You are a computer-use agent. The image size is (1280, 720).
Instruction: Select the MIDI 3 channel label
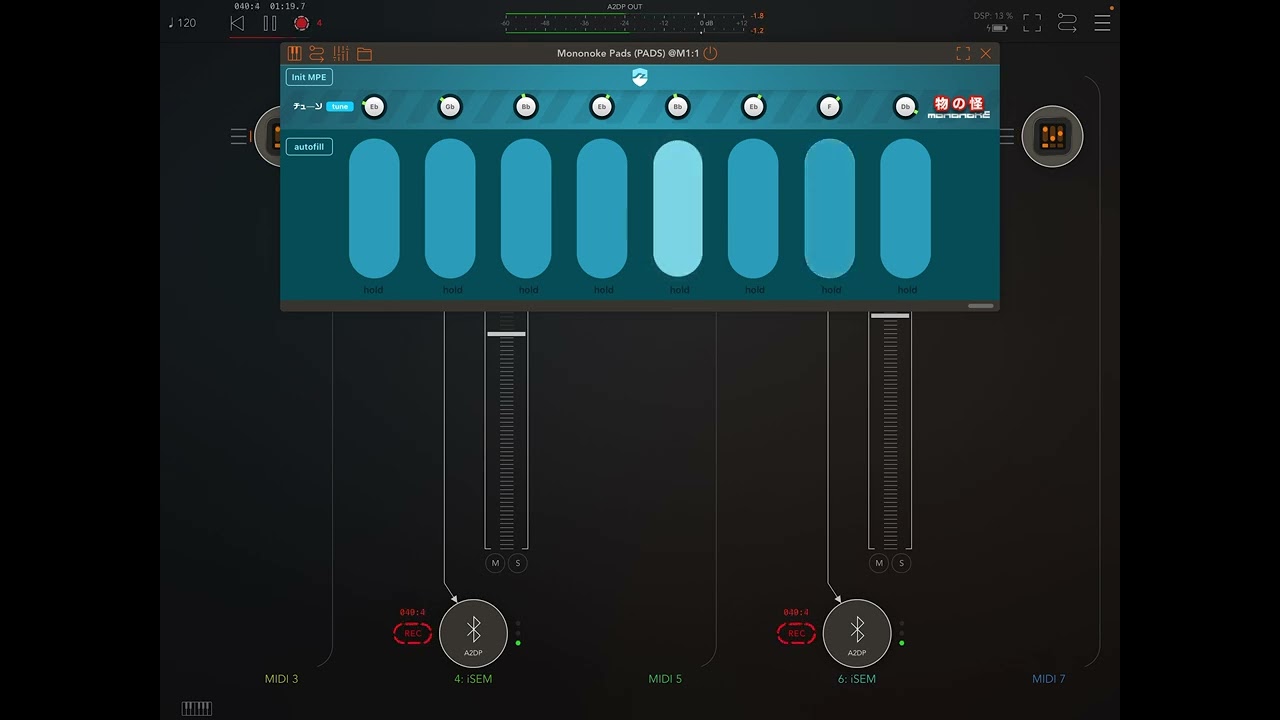281,679
